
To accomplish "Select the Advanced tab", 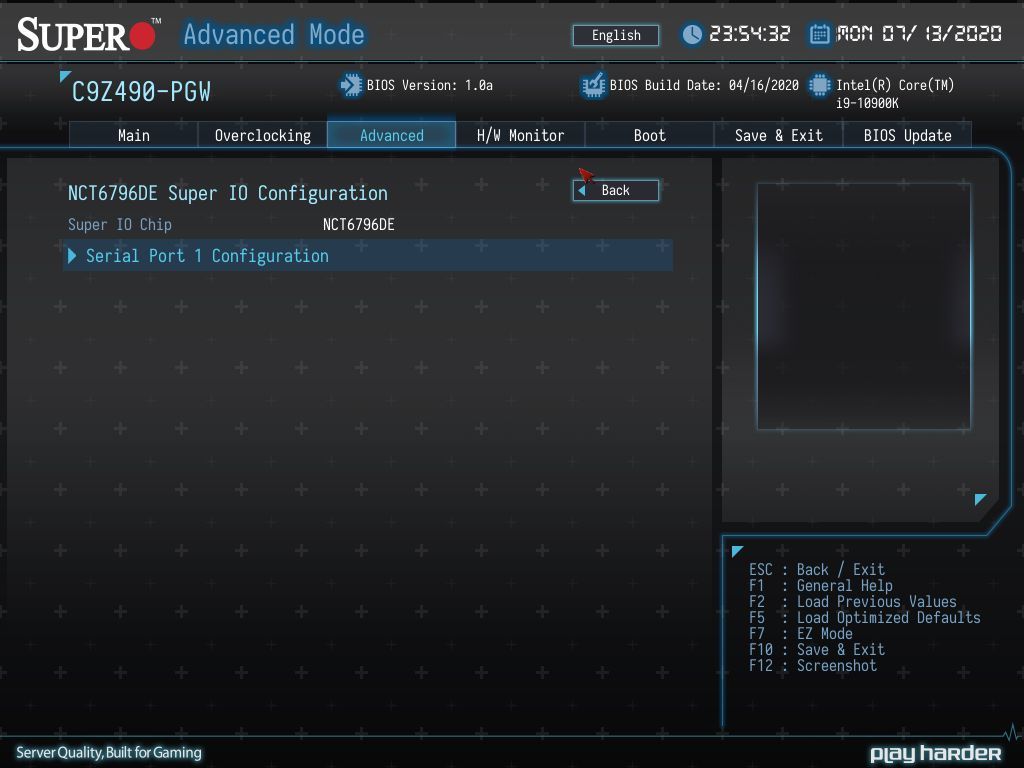I will tap(392, 135).
